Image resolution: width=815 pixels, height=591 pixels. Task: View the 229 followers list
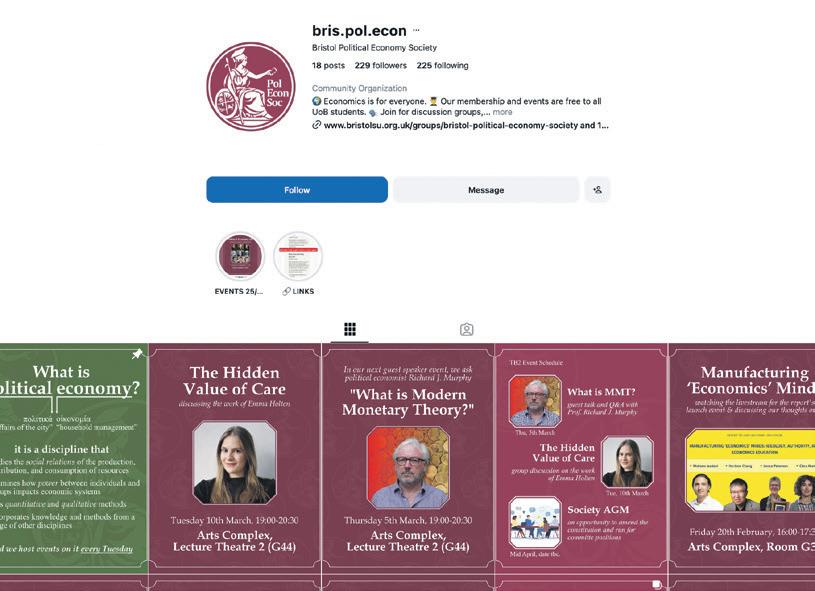(x=380, y=65)
